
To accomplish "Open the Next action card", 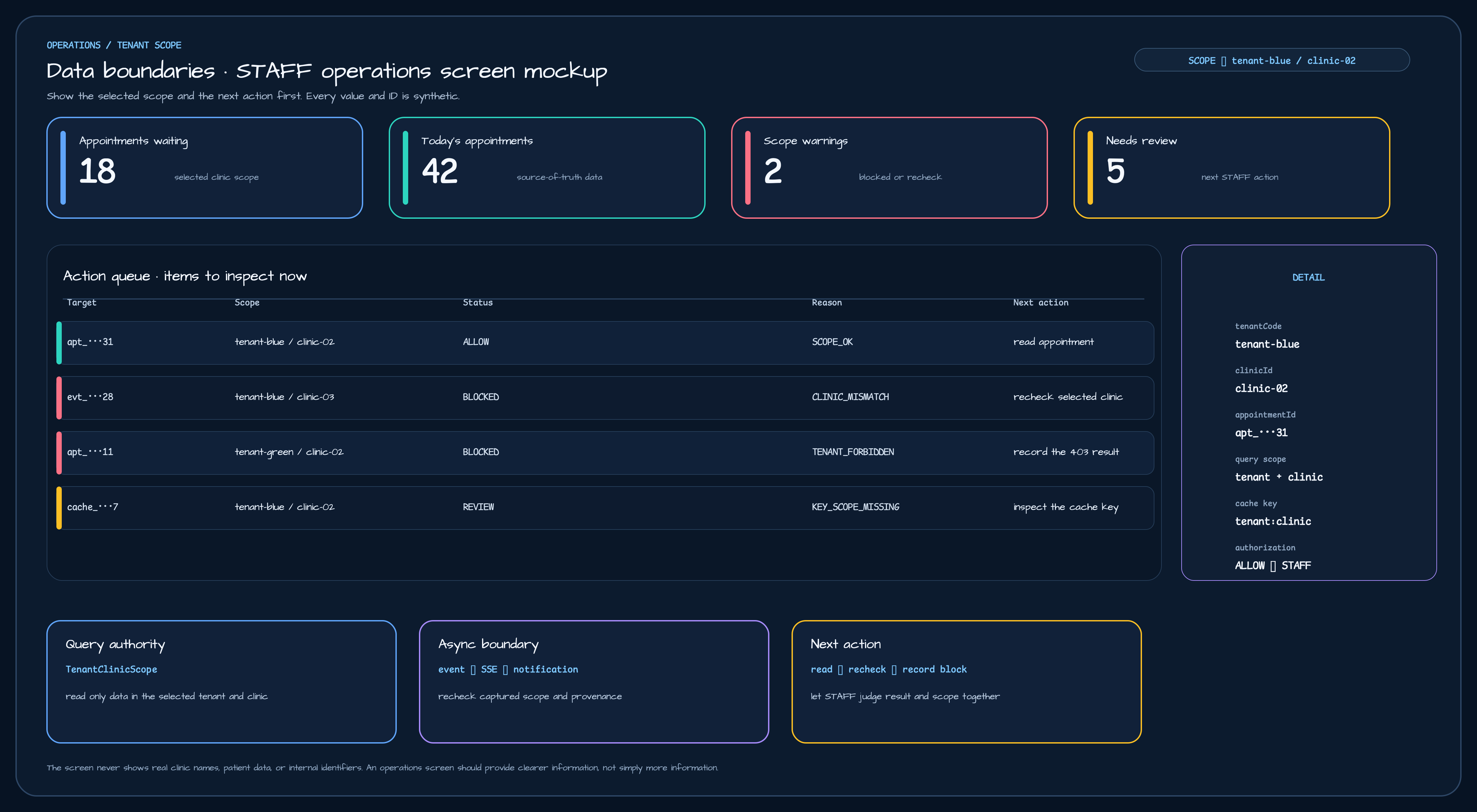I will tap(967, 682).
